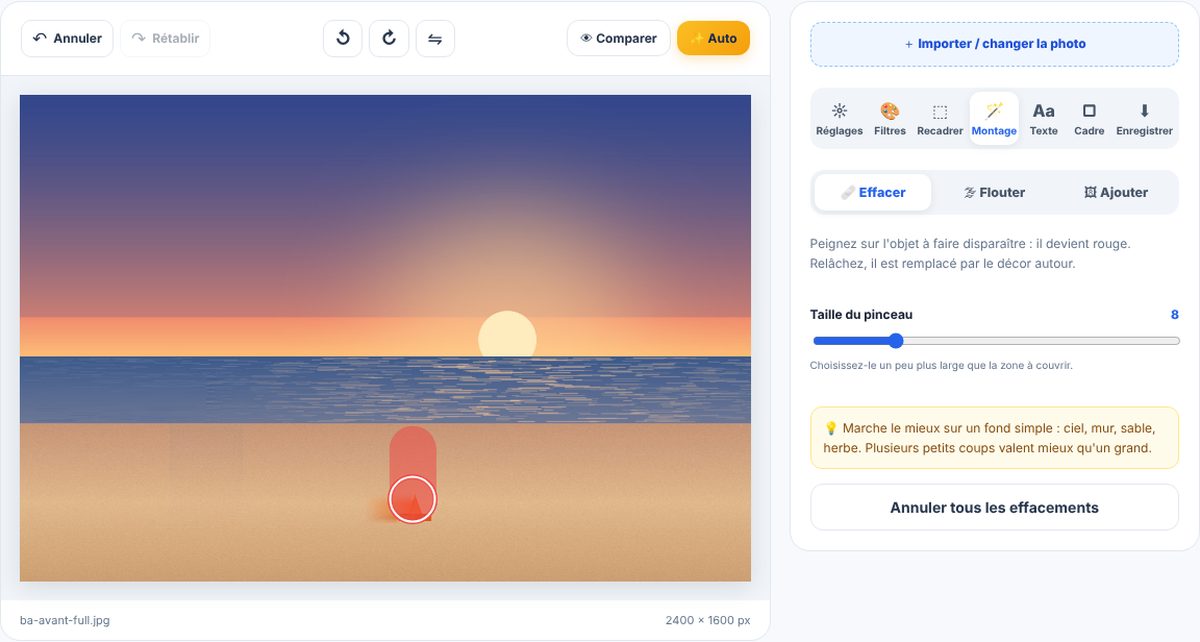Rotate the photo clockwise
Viewport: 1200px width, 642px height.
[x=389, y=38]
